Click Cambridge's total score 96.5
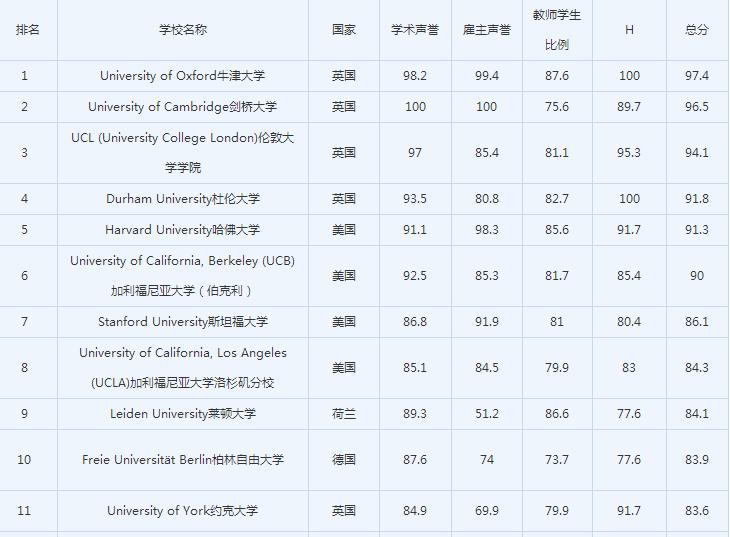The image size is (730, 537). coord(697,107)
